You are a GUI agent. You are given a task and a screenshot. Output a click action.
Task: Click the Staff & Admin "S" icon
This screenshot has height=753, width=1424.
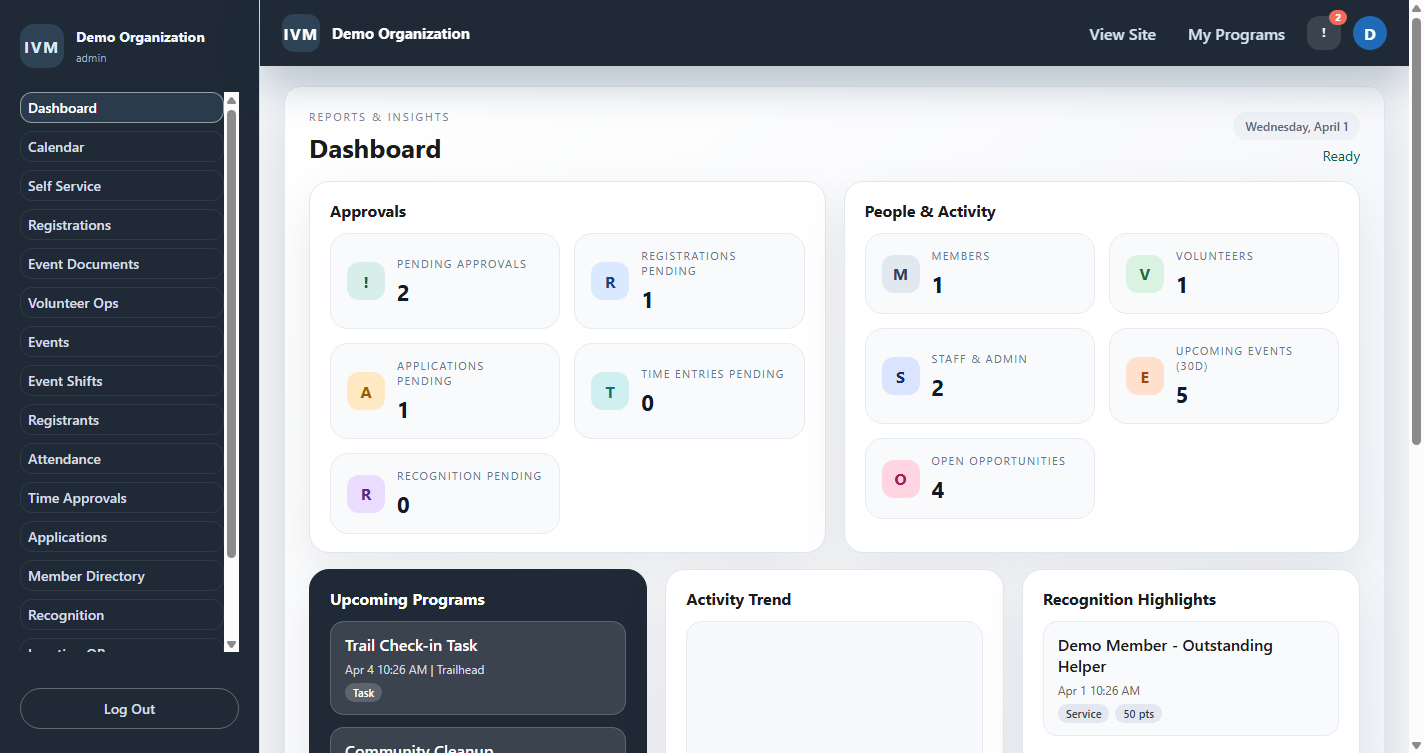pos(900,376)
